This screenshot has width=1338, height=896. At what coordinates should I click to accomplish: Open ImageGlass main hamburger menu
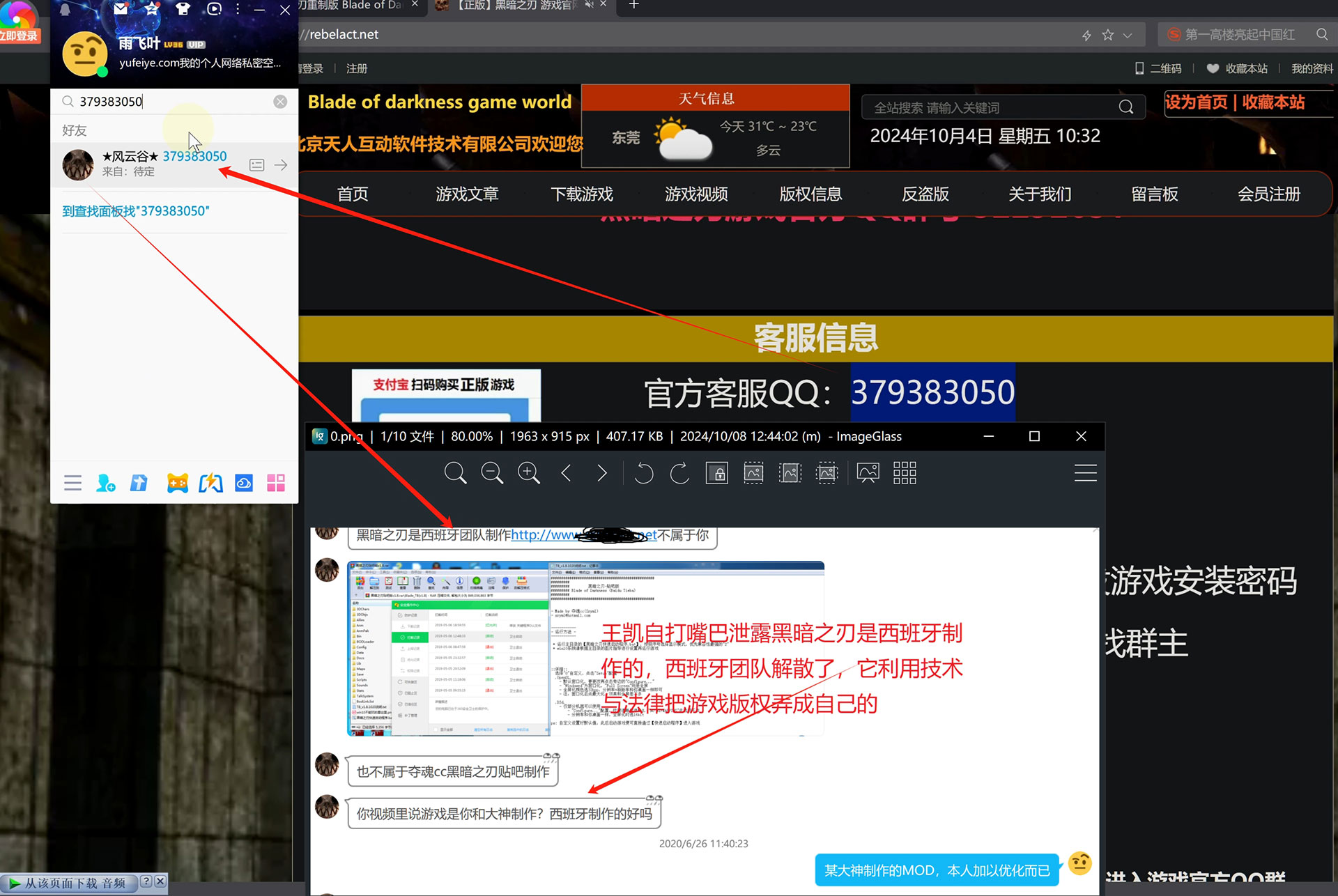tap(1085, 473)
